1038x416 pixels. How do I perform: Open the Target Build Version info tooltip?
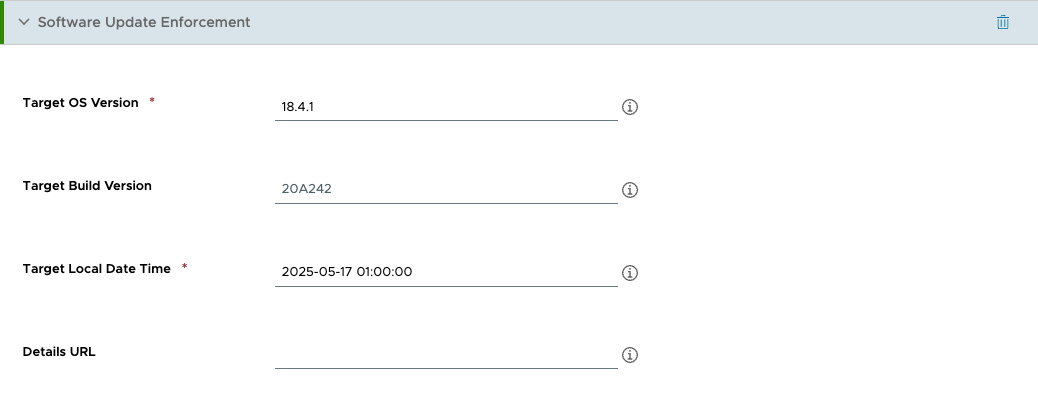(x=630, y=189)
